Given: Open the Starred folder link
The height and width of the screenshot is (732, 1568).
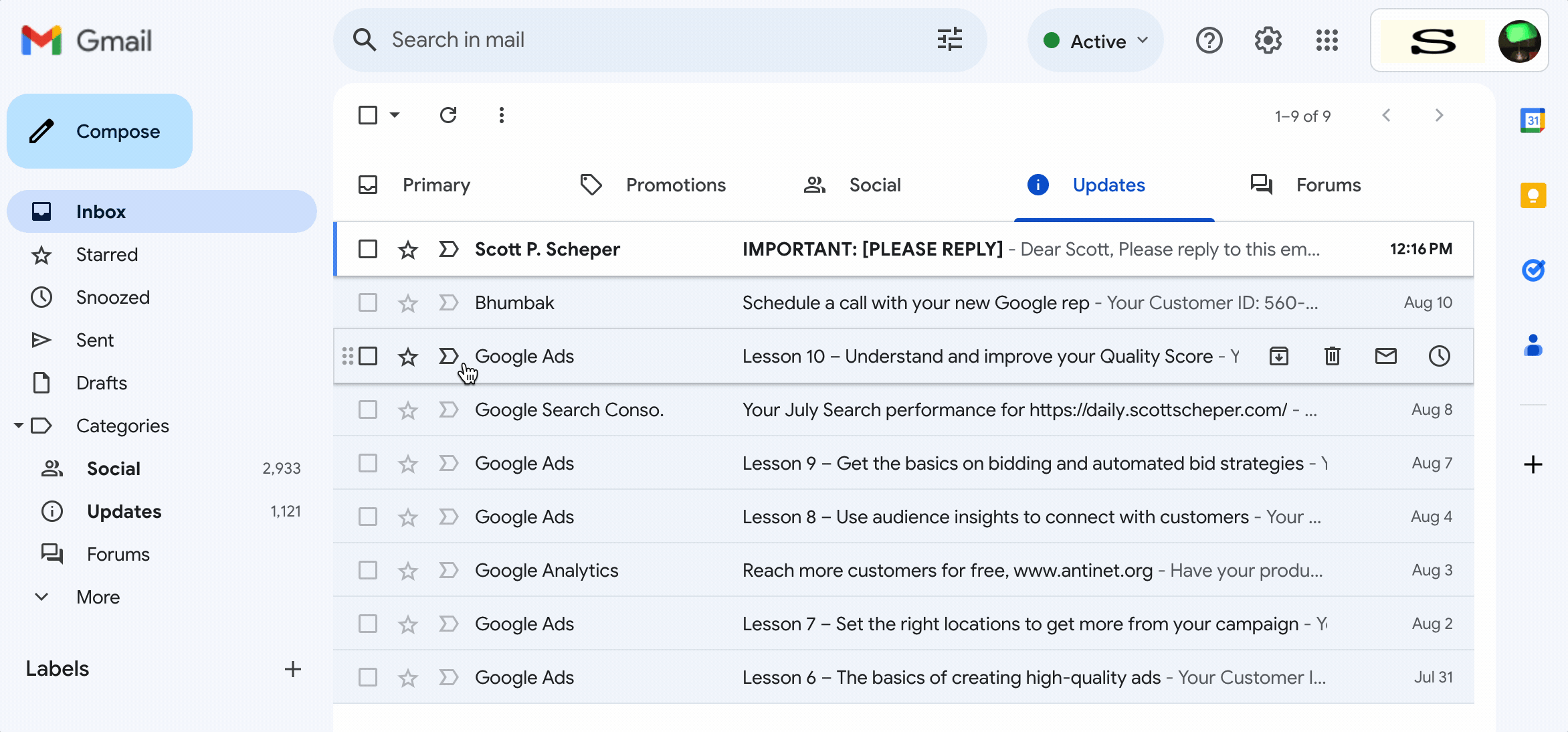Looking at the screenshot, I should pyautogui.click(x=106, y=254).
